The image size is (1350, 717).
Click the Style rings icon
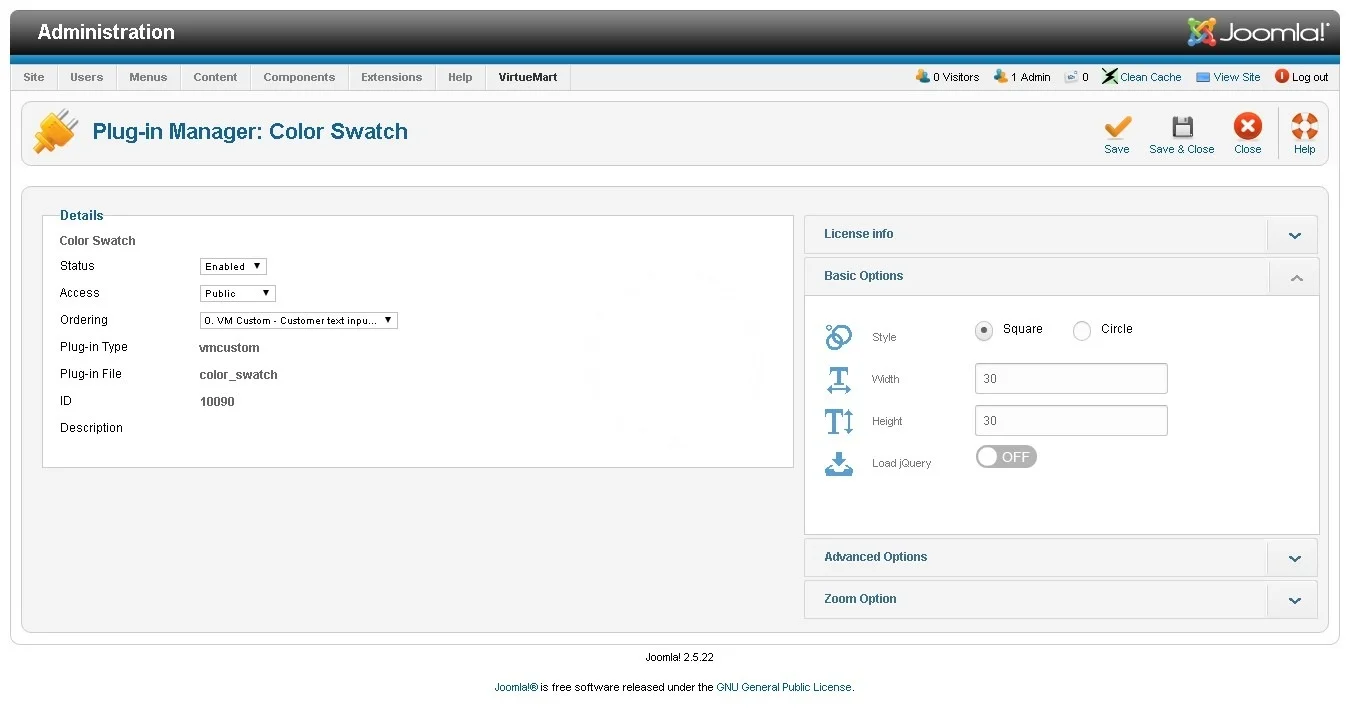coord(839,337)
